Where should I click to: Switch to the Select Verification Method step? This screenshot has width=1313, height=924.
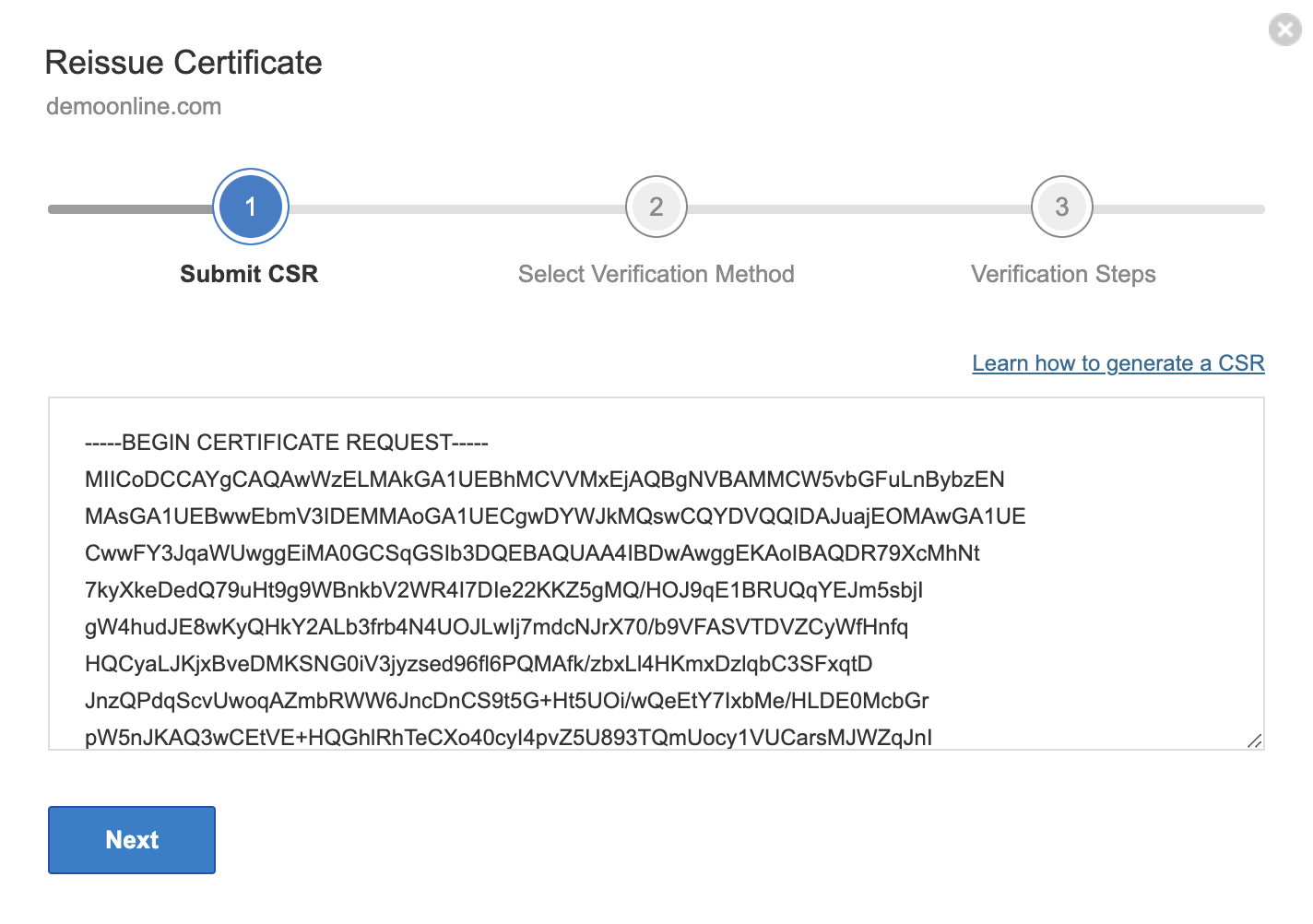[x=656, y=274]
